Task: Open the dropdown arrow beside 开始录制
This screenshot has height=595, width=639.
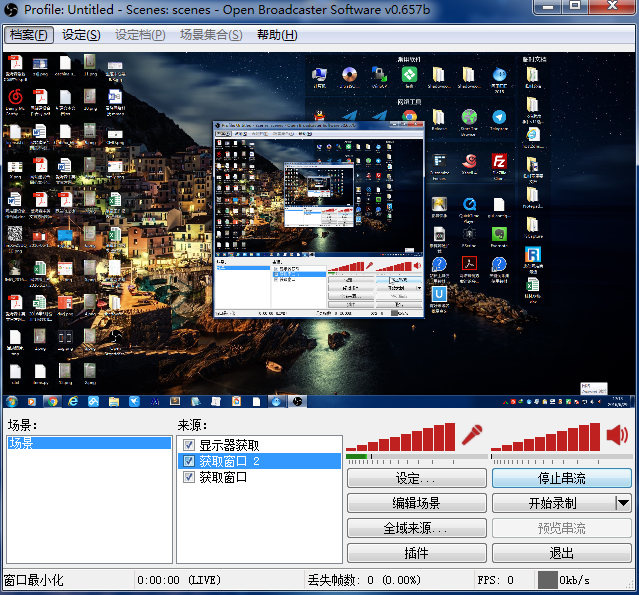Action: tap(623, 503)
